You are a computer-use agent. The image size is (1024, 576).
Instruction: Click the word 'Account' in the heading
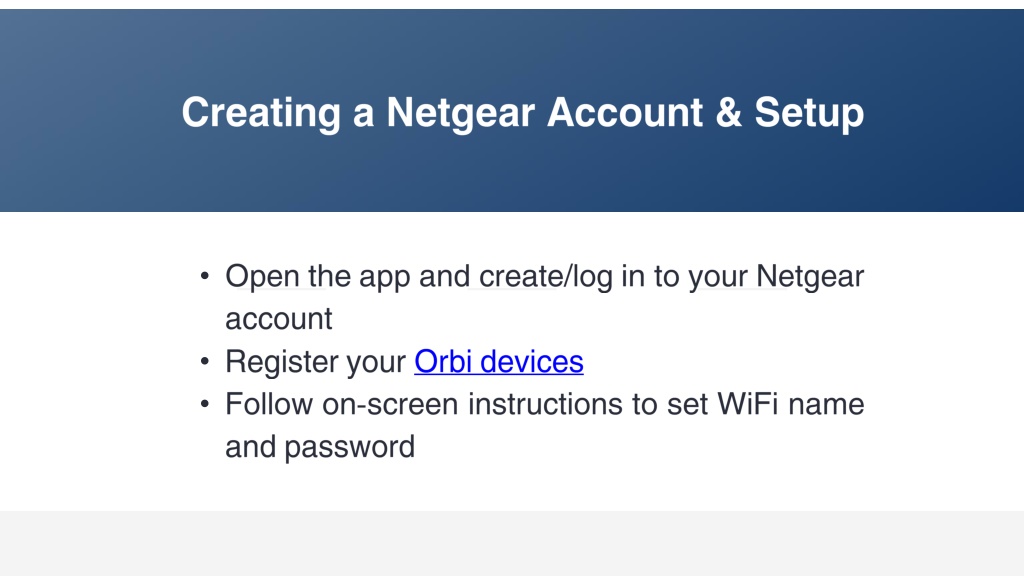[625, 113]
